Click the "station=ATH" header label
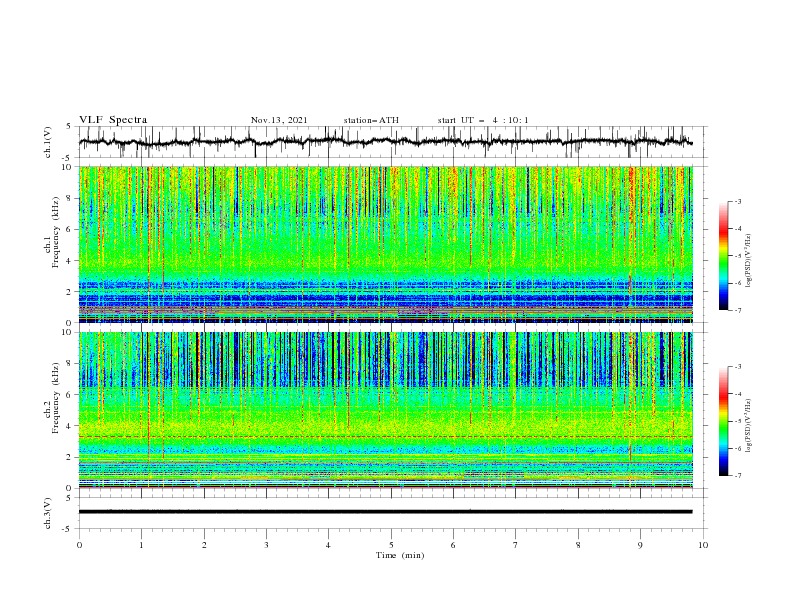 pos(371,120)
